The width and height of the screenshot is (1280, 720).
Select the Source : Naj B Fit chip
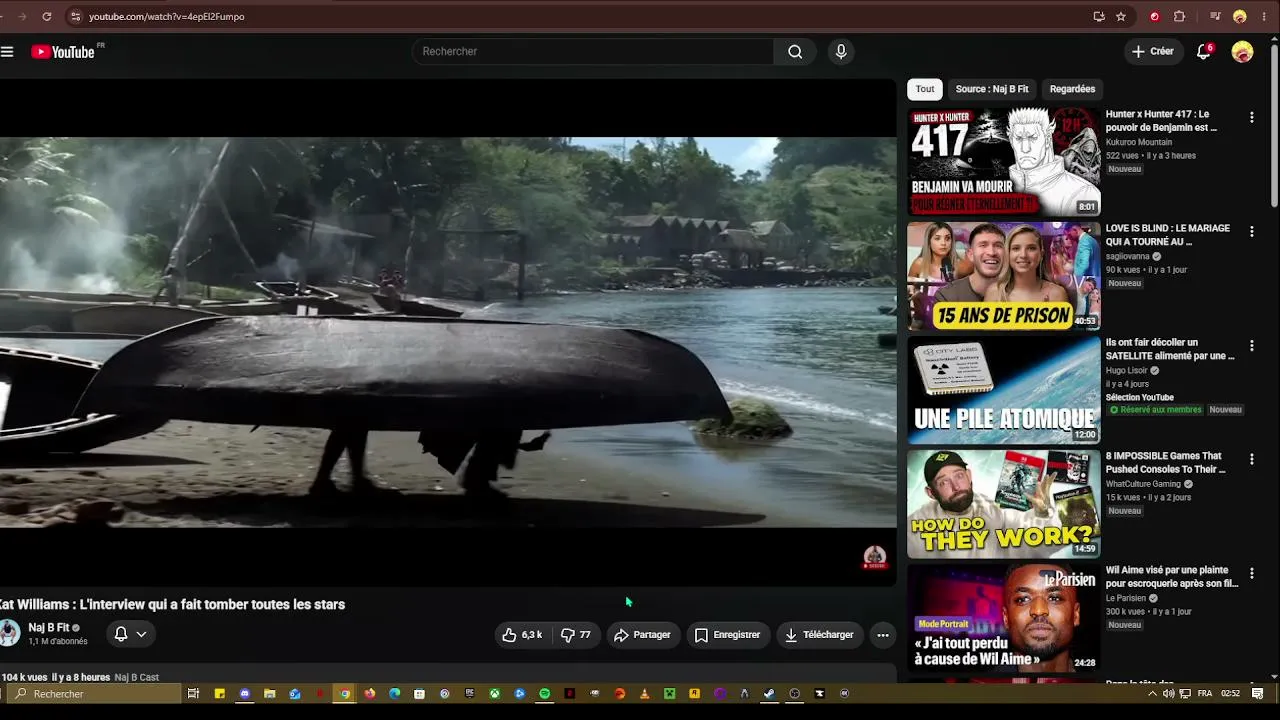[992, 89]
